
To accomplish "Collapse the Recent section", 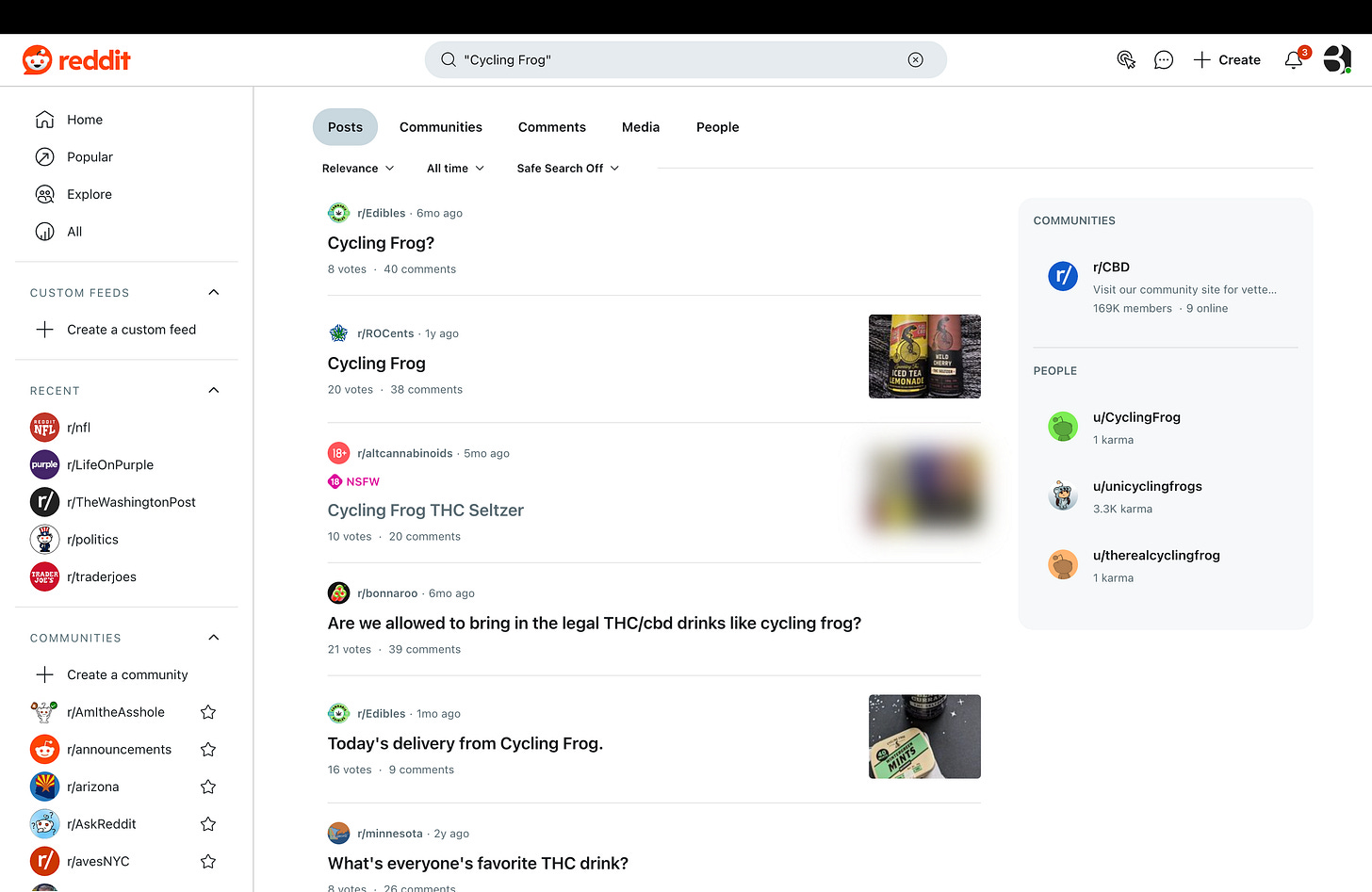I will (x=214, y=390).
